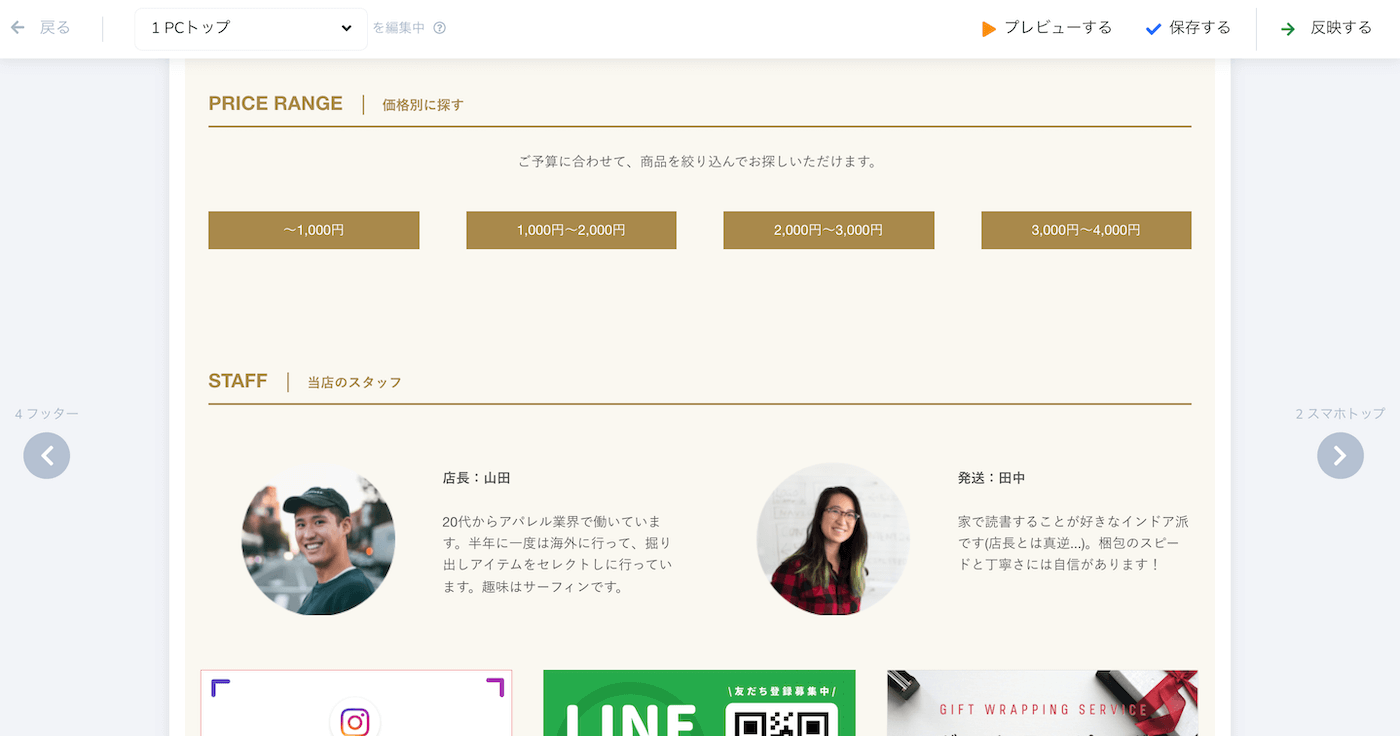Go to previous page Footer chevron
The image size is (1400, 736).
(47, 456)
